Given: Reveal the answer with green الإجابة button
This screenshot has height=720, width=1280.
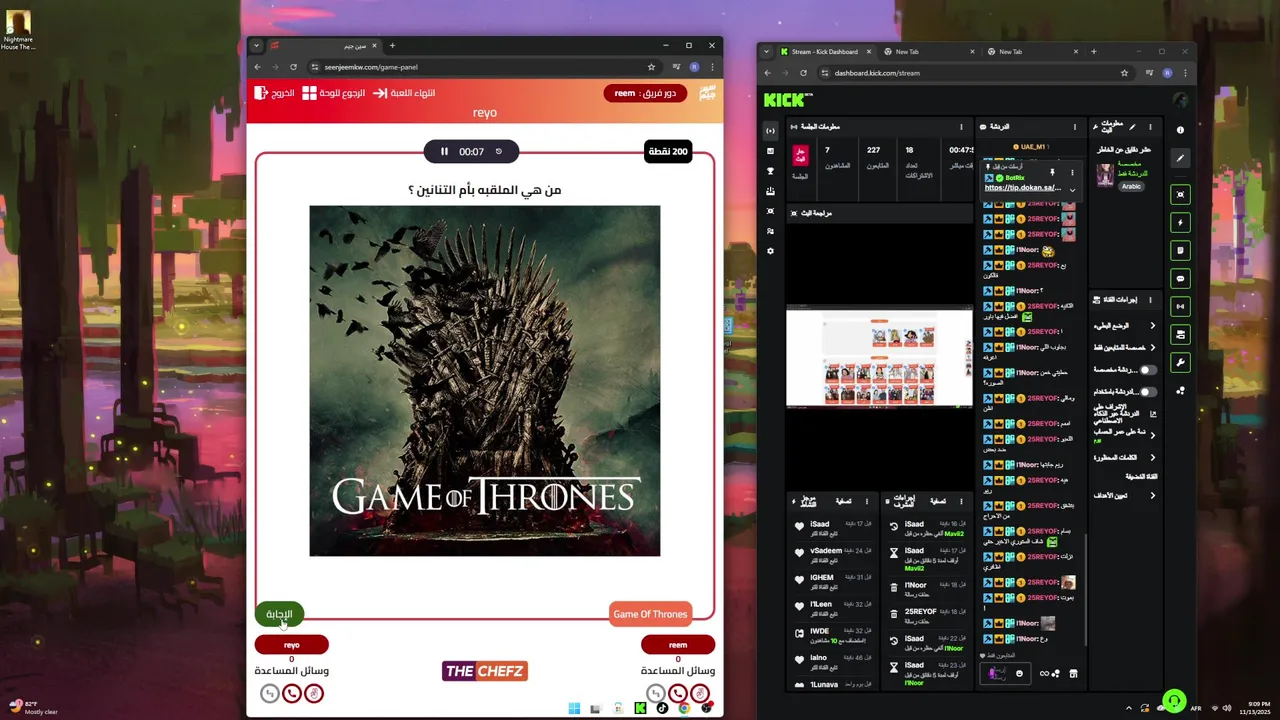Looking at the screenshot, I should point(279,614).
